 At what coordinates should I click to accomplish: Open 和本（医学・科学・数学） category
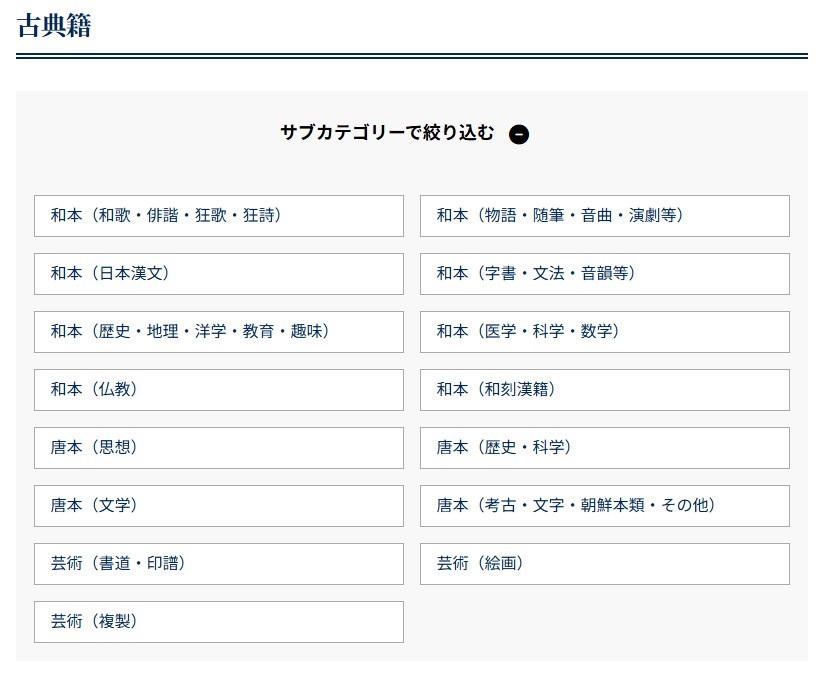coord(604,332)
